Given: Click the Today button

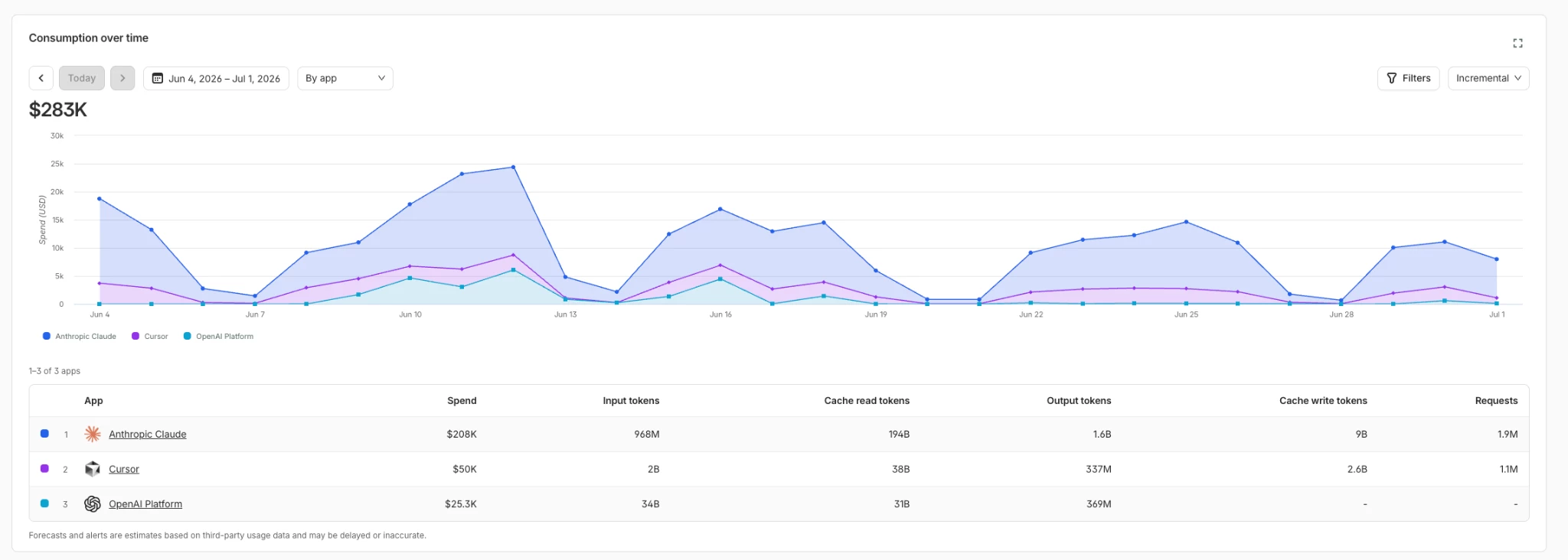Looking at the screenshot, I should coord(82,78).
